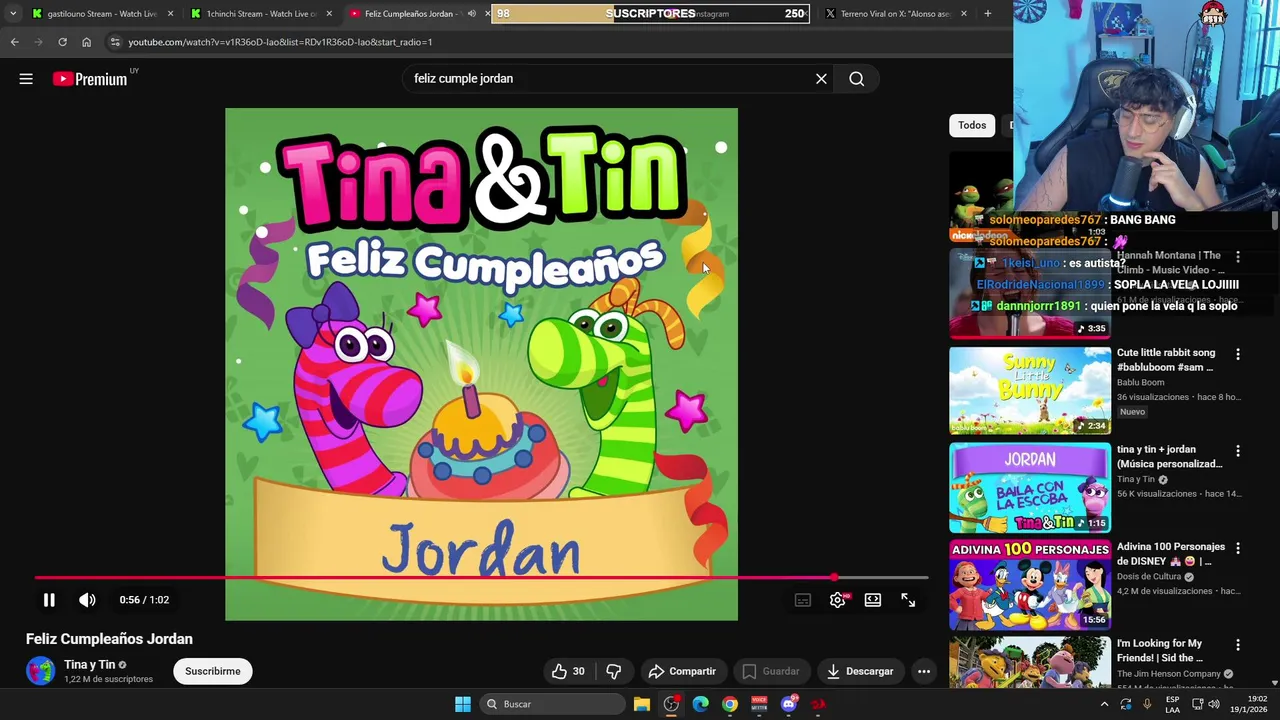Open Adivina 100 Personajes de DISNEY title

(x=1170, y=554)
